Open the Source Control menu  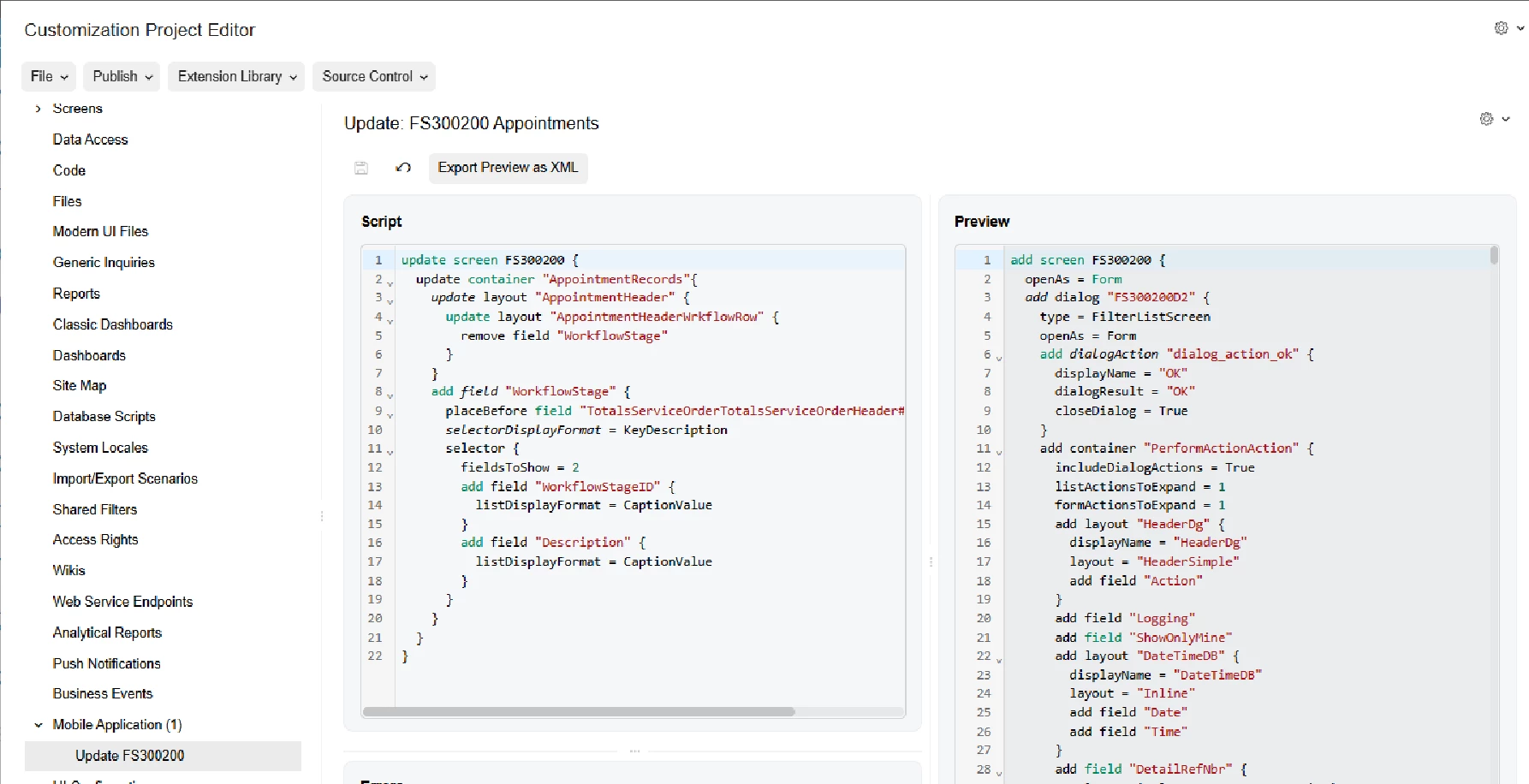click(x=374, y=76)
